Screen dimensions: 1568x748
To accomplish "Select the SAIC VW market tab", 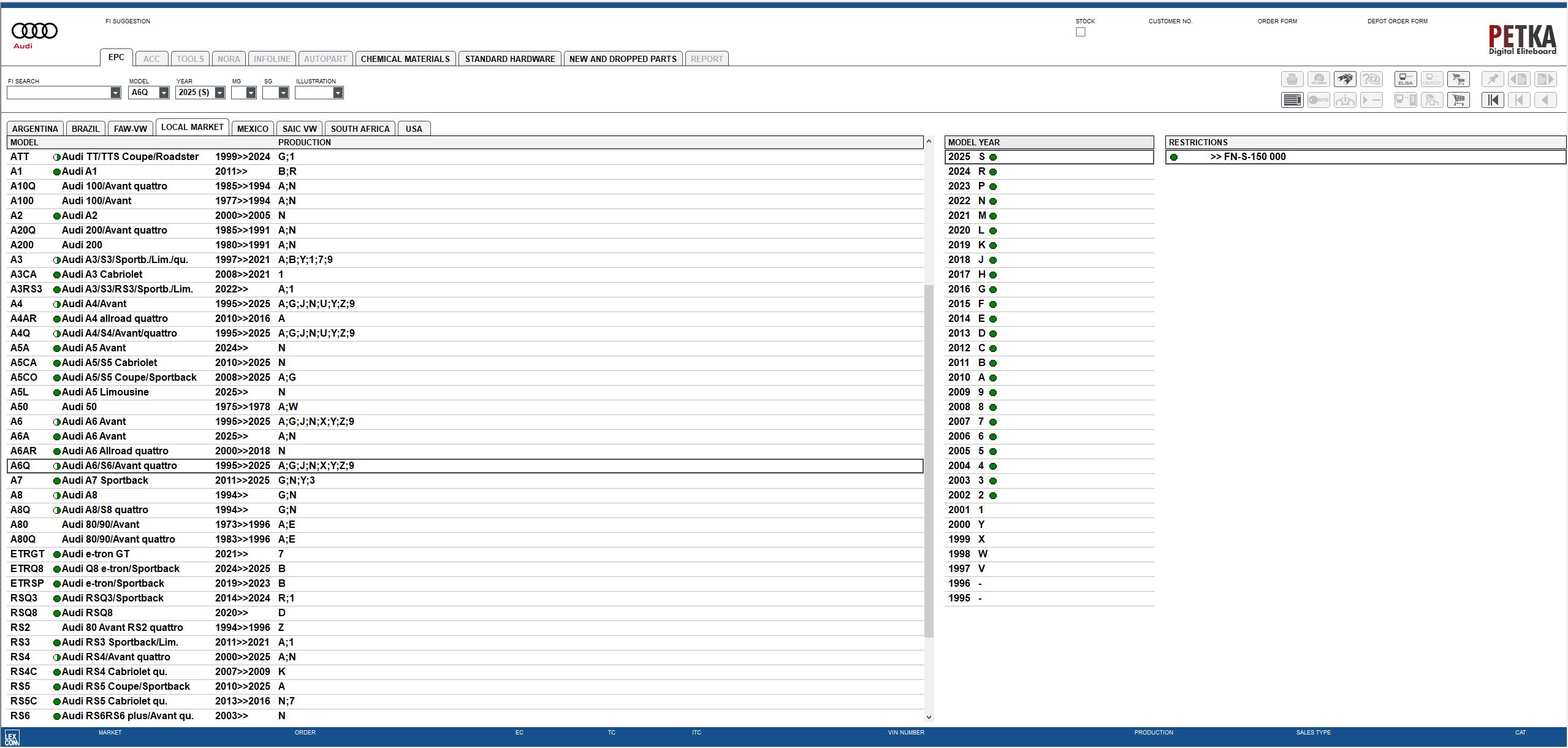I will [x=299, y=129].
